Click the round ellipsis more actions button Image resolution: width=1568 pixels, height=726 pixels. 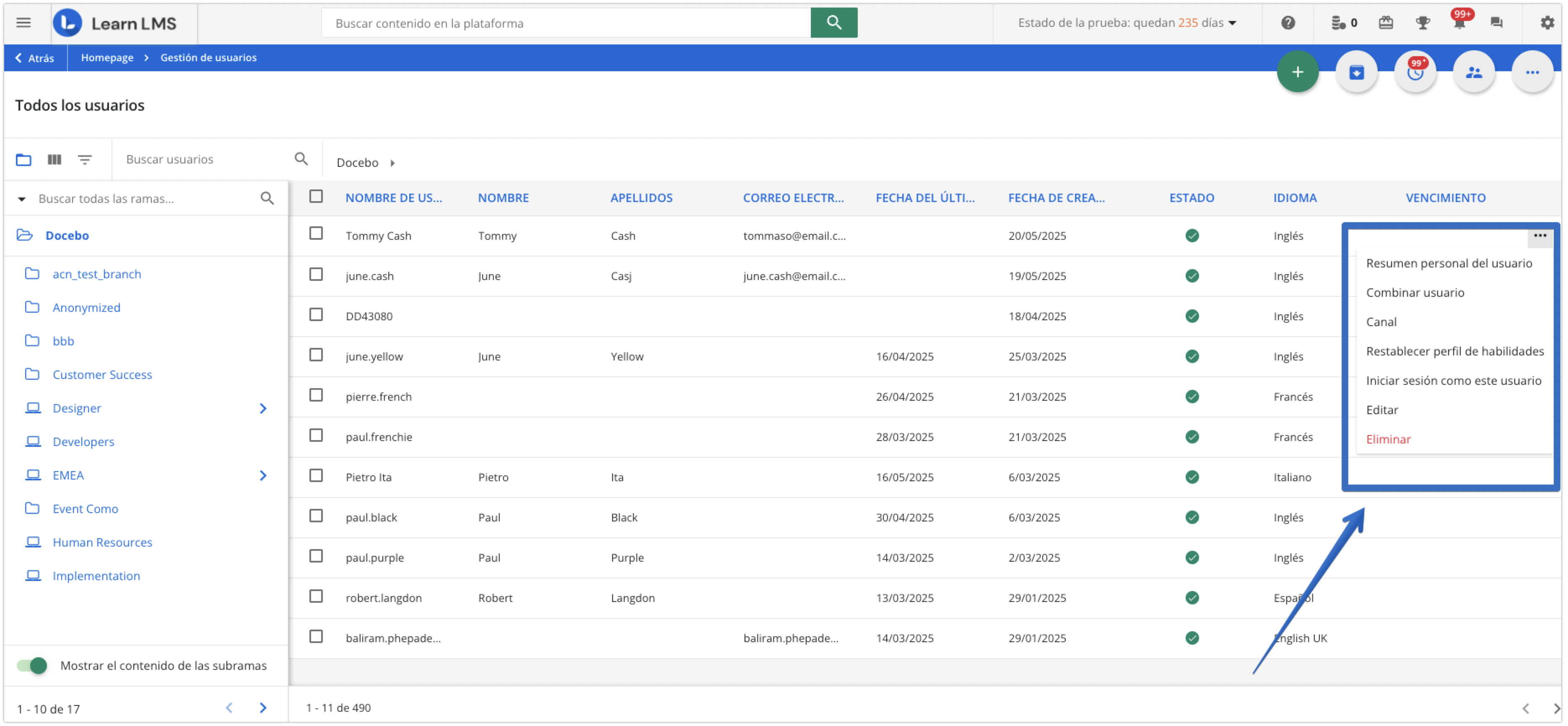point(1532,72)
